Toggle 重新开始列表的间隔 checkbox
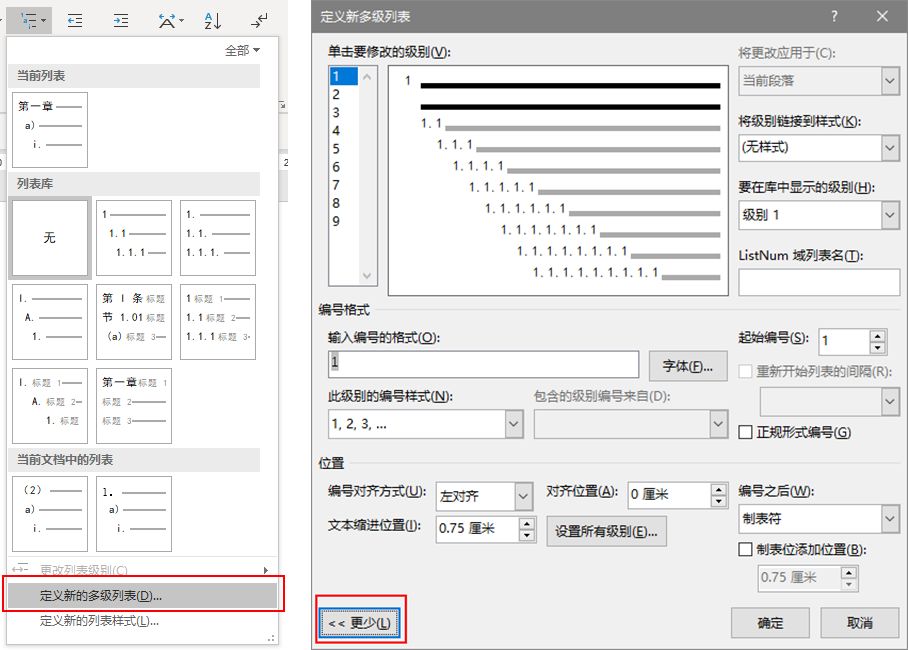The image size is (908, 650). [745, 371]
